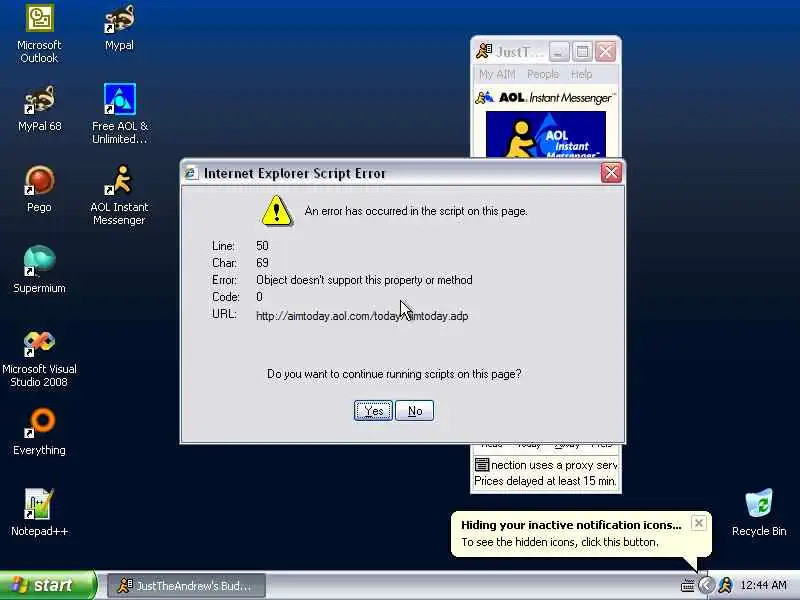
Task: Click the AOL Instant Messenger logo header
Action: pos(545,97)
